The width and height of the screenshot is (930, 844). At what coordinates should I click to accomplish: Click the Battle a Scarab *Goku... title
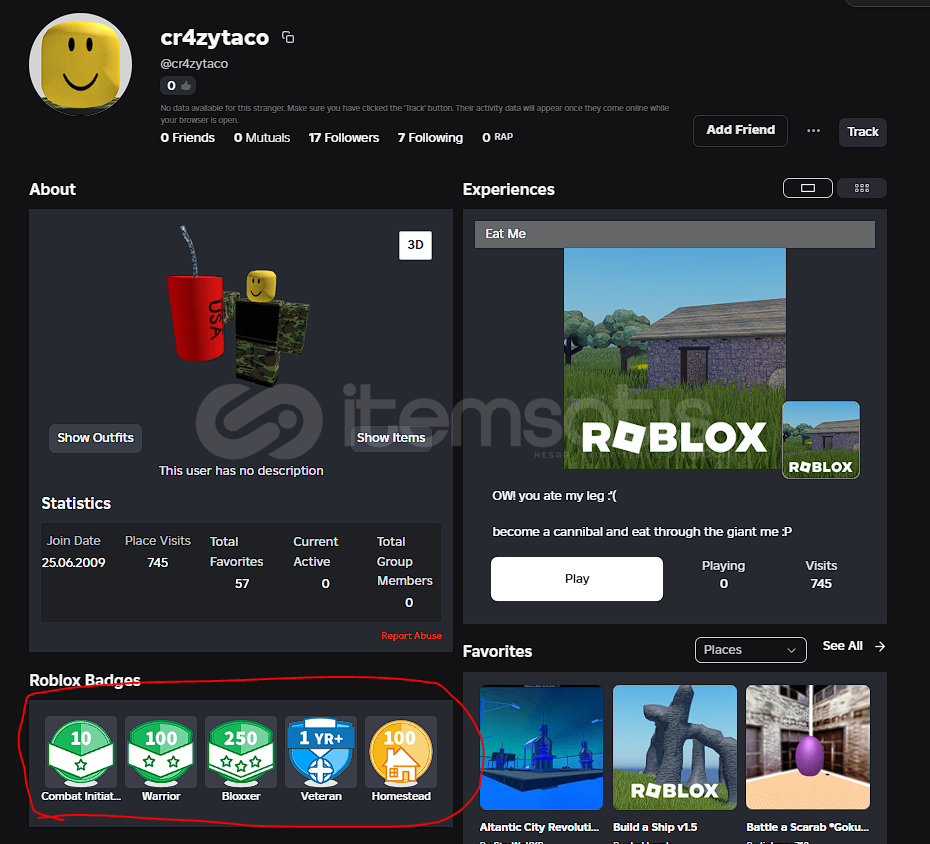(807, 827)
